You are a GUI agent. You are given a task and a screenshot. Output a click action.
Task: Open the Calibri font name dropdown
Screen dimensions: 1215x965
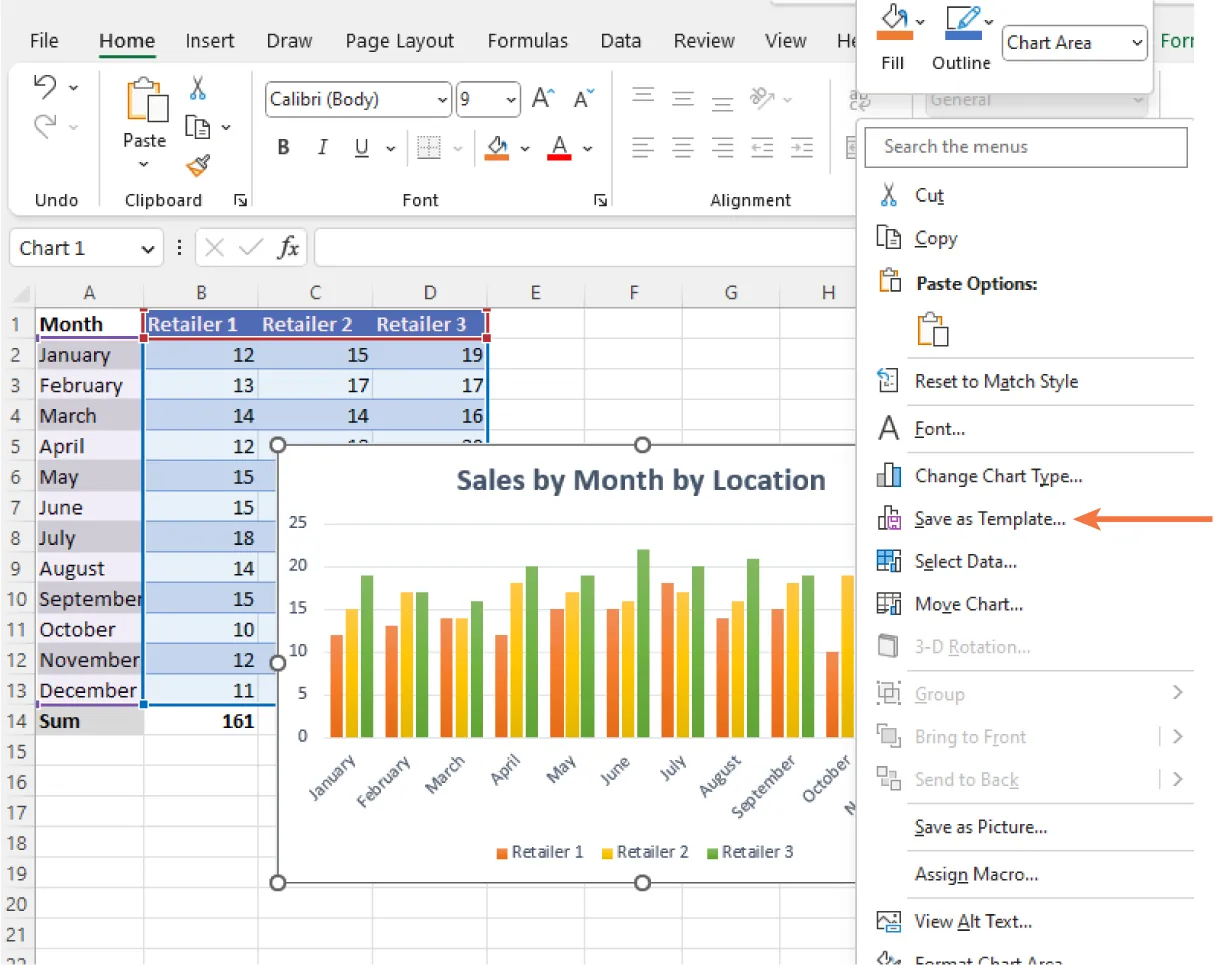click(443, 100)
